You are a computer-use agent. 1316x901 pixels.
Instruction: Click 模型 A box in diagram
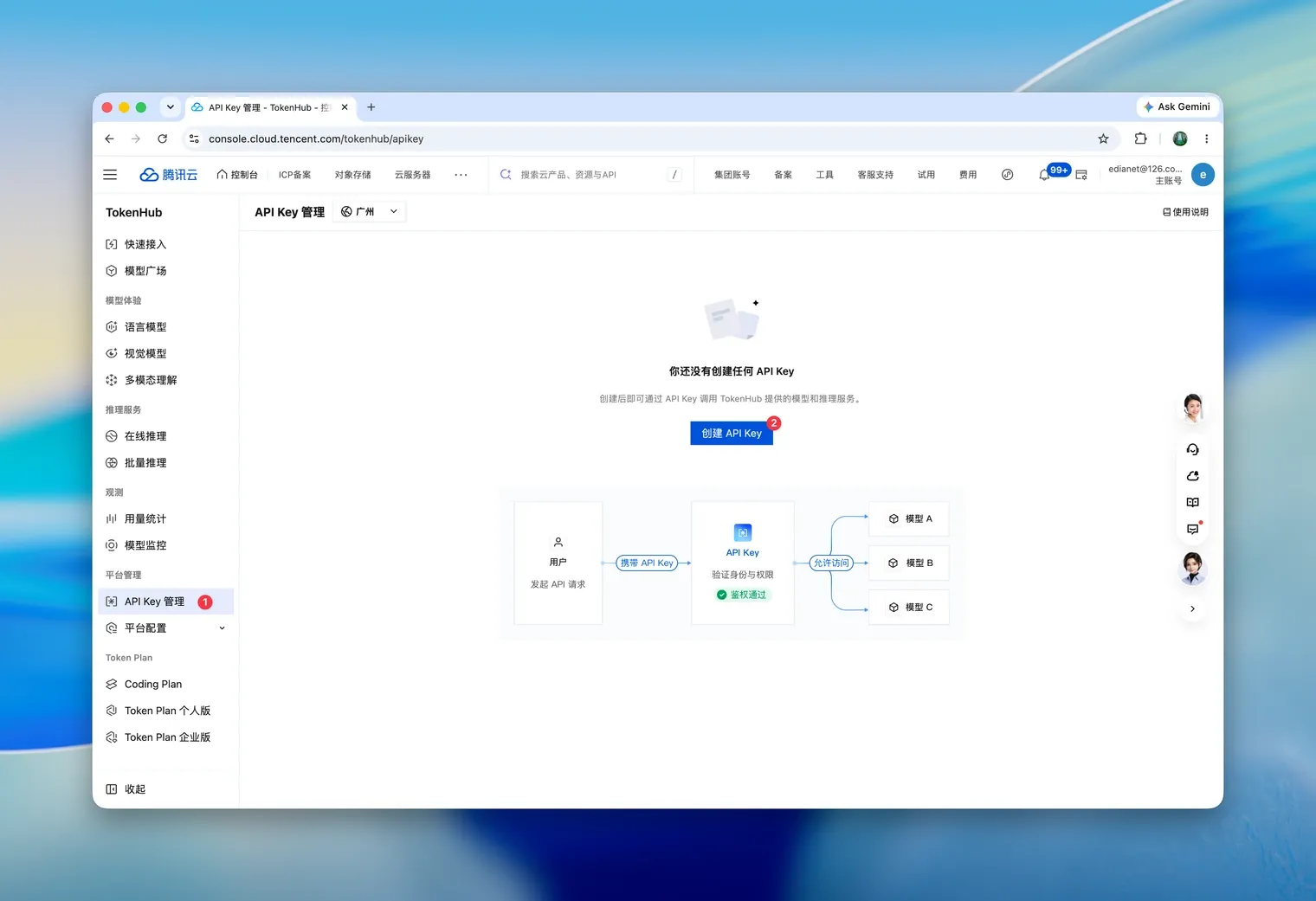point(909,519)
